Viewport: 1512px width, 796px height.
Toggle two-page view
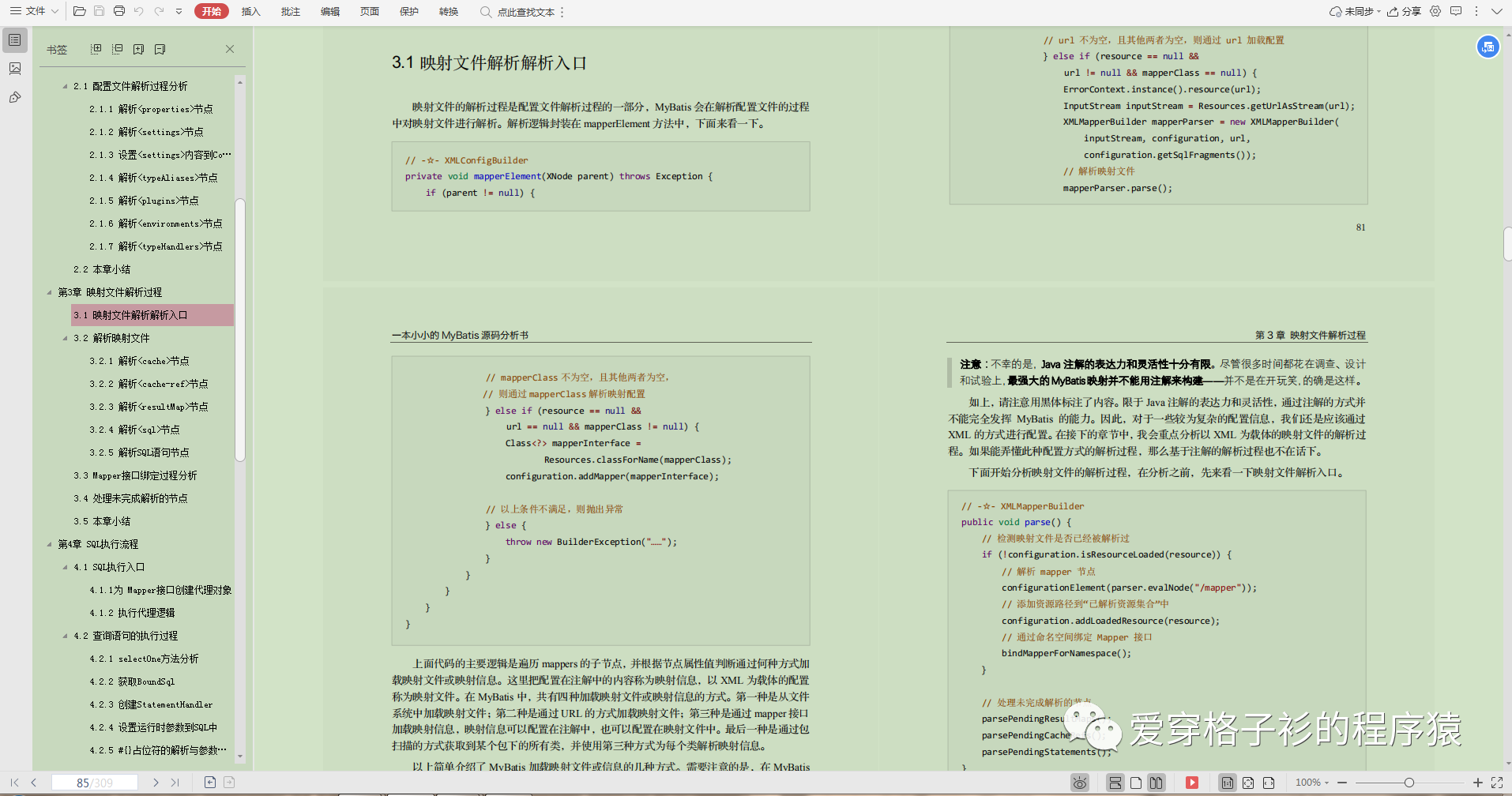point(1157,783)
